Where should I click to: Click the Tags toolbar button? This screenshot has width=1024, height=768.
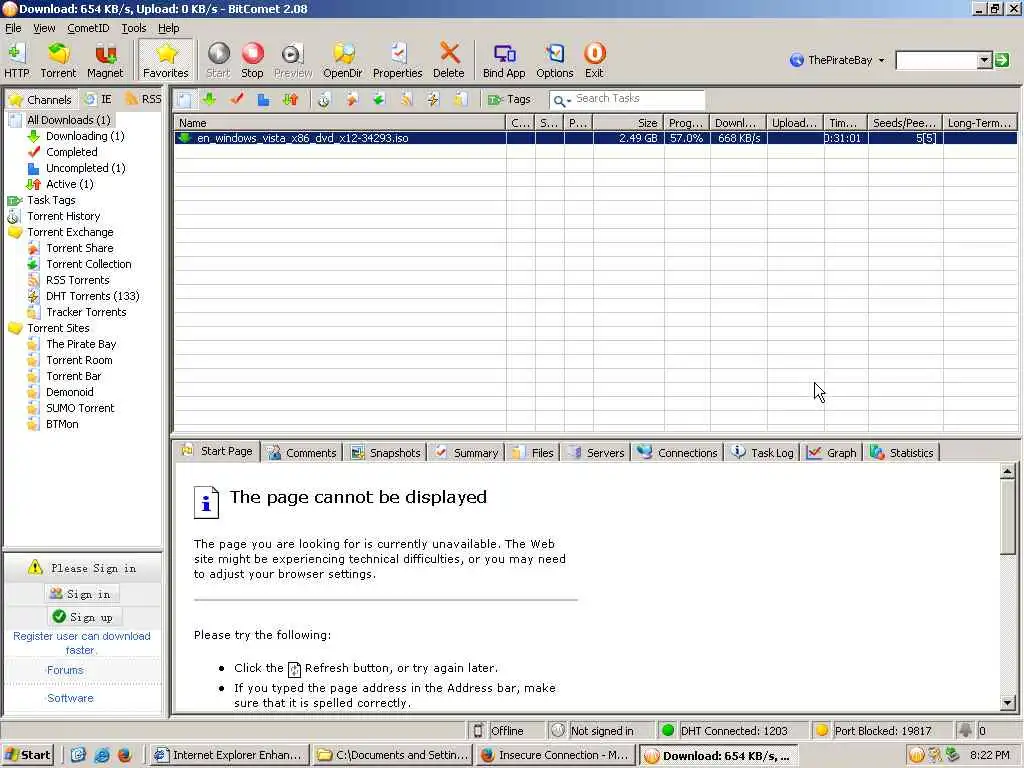coord(509,99)
